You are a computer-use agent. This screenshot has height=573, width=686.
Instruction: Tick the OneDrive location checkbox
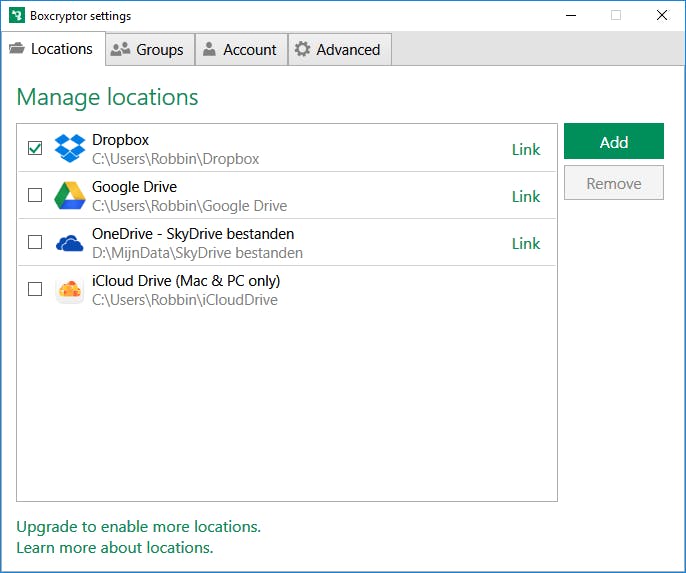click(35, 242)
